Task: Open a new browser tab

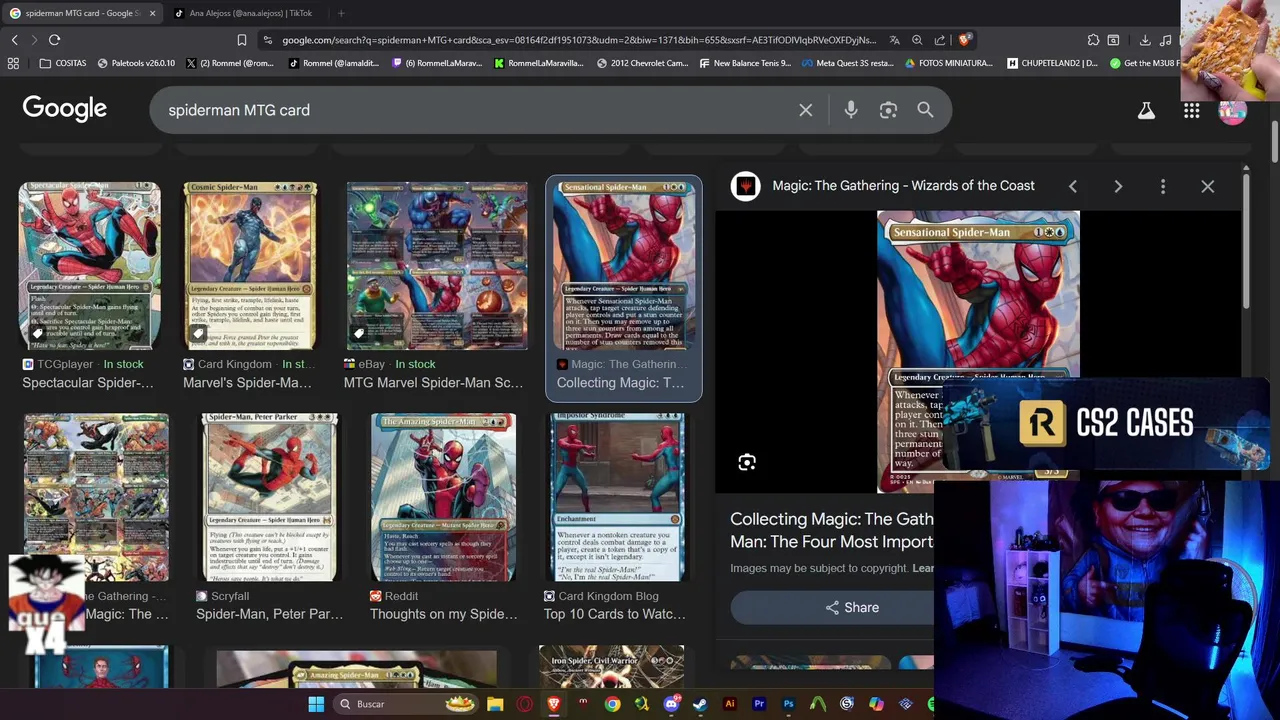Action: coord(341,13)
